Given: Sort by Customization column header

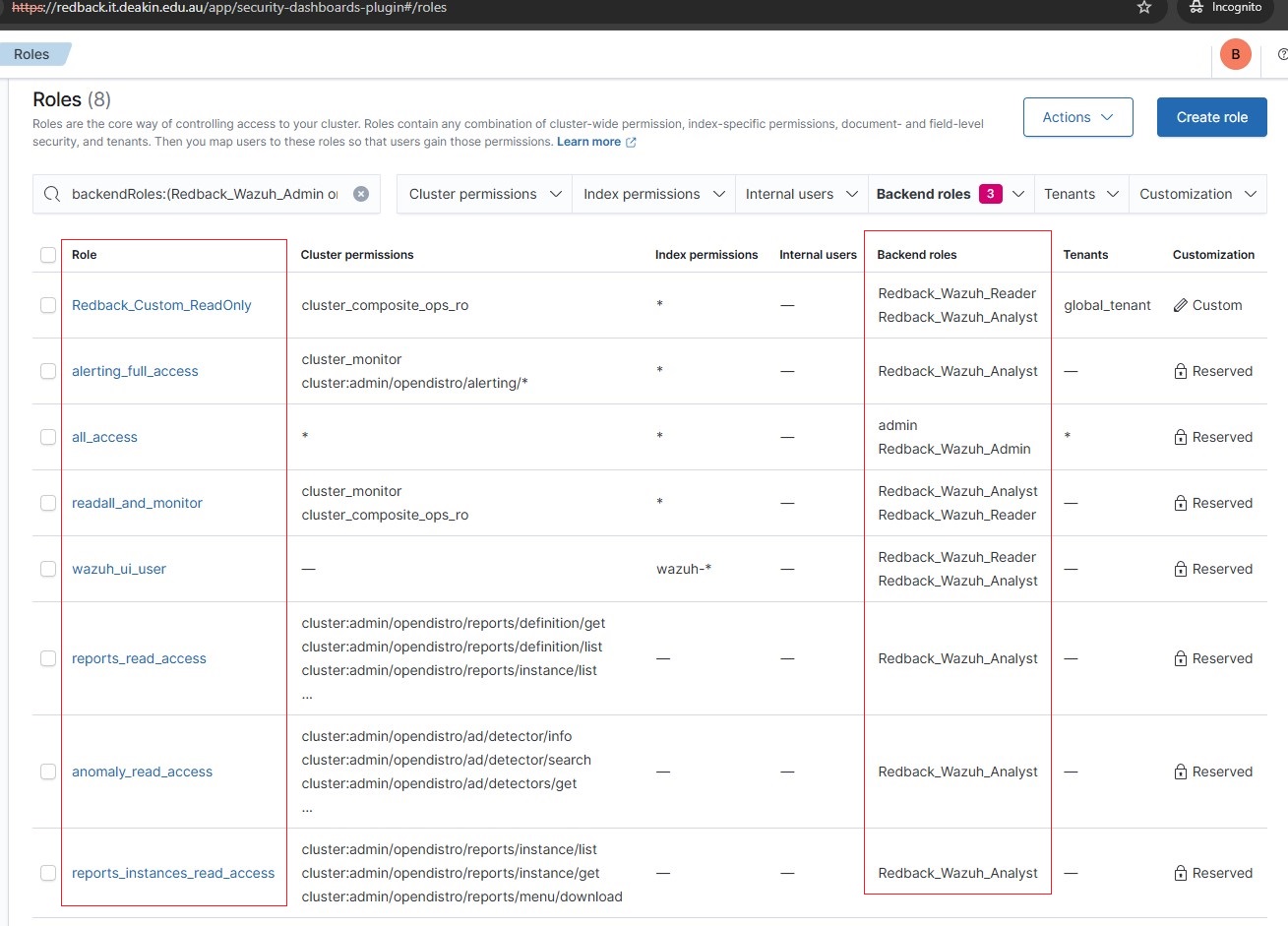Looking at the screenshot, I should [1213, 255].
